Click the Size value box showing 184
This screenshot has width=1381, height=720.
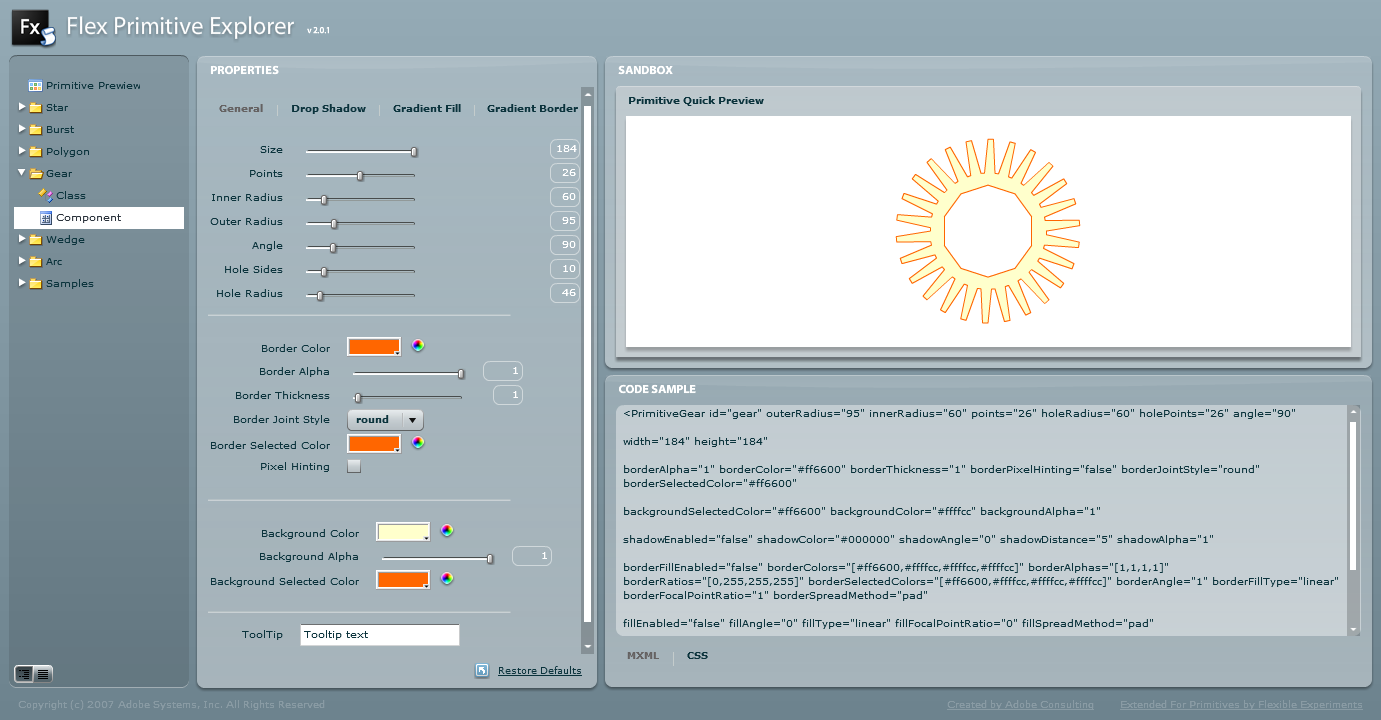(x=565, y=149)
